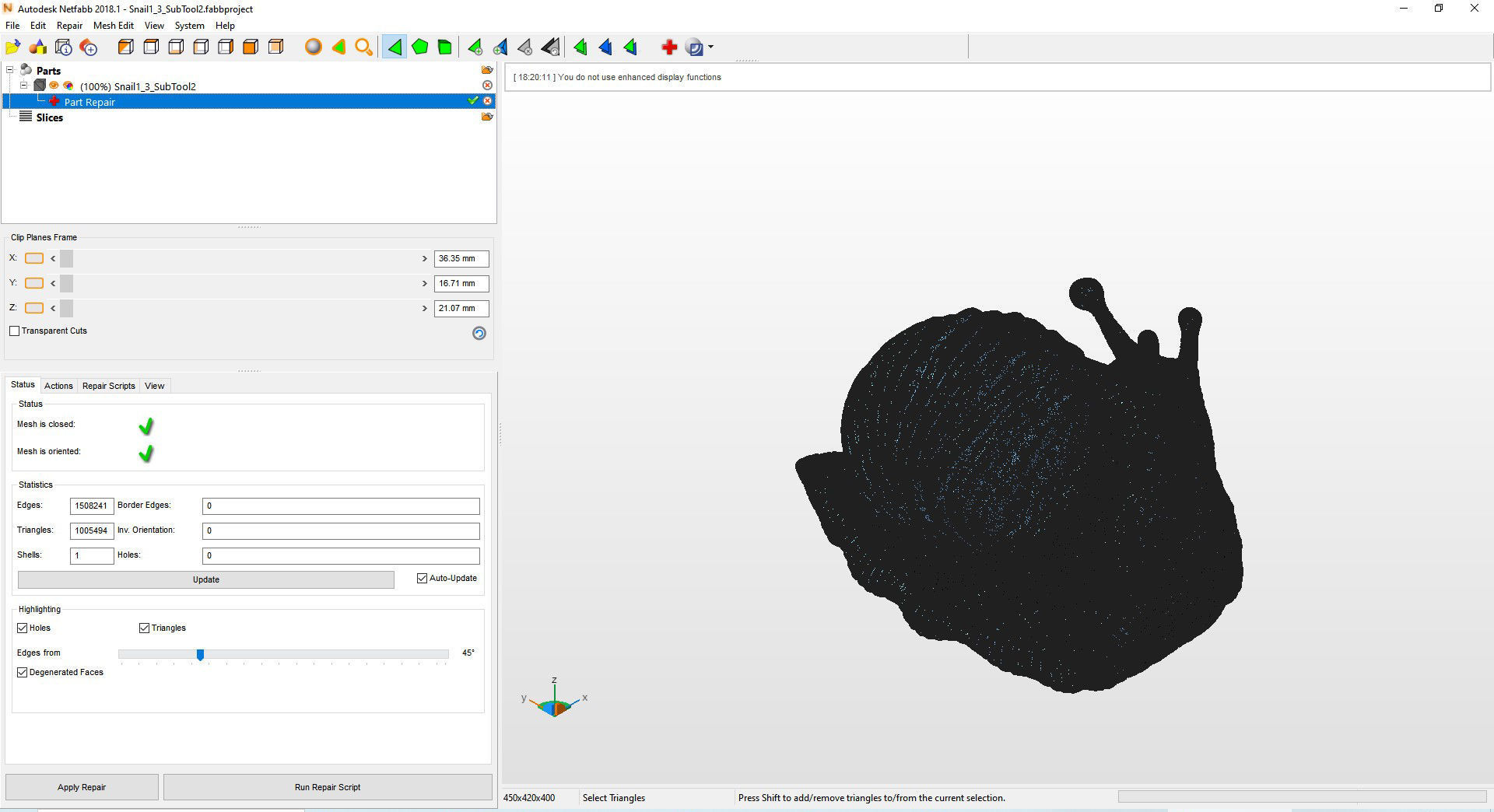Toggle the X clip plane orange button
Screen dimensions: 1494x812
pos(34,258)
